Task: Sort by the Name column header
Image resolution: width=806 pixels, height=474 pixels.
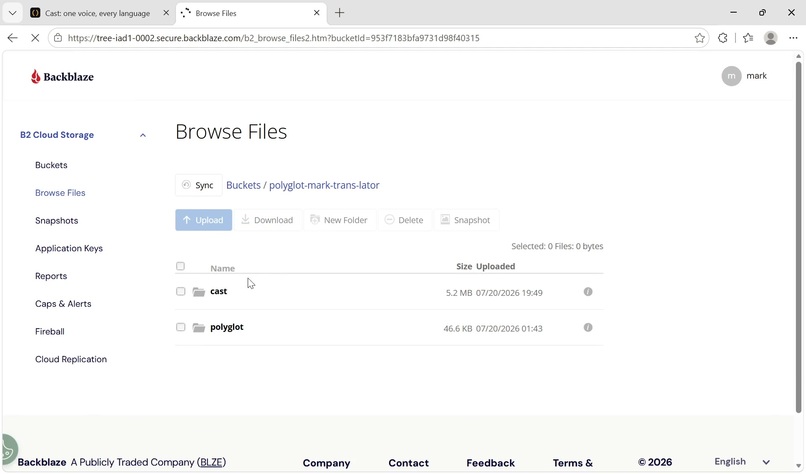Action: [223, 268]
